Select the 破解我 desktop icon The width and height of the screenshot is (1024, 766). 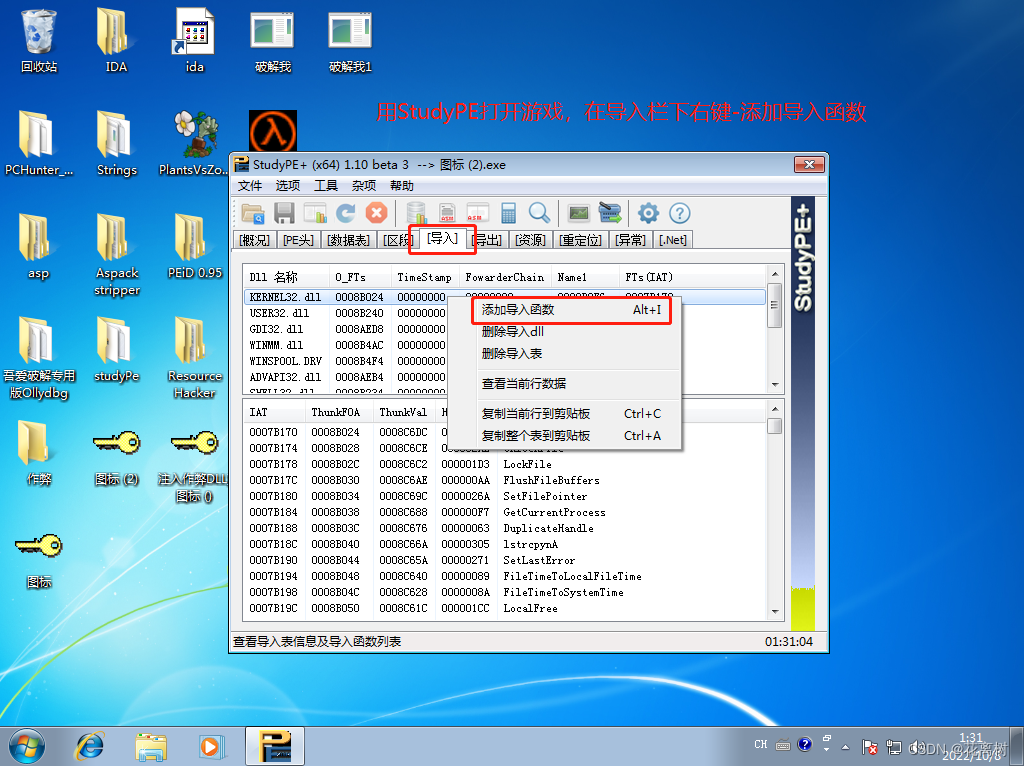(x=272, y=41)
